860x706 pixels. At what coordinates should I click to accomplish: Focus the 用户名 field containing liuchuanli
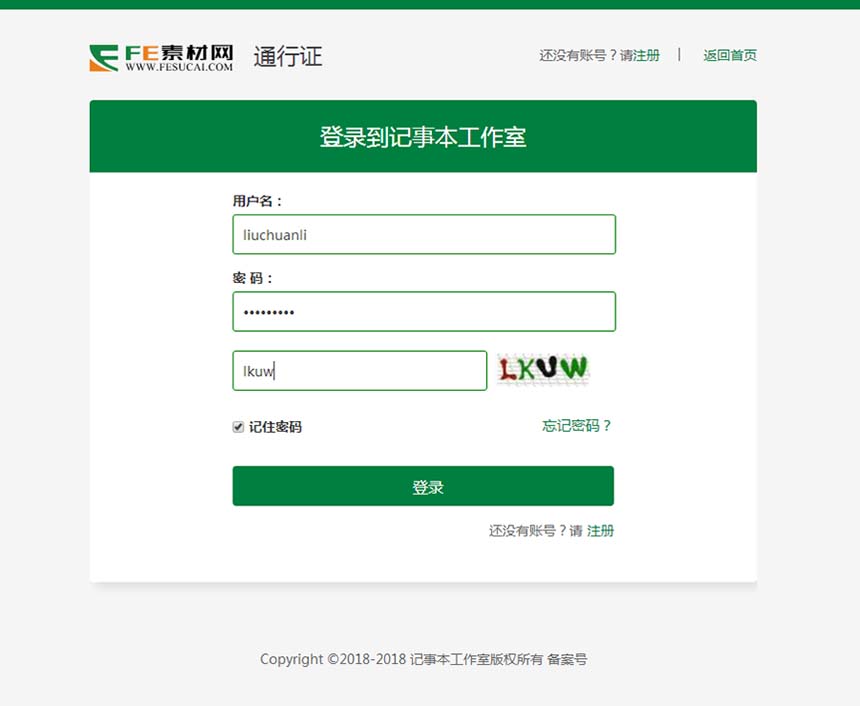point(424,234)
